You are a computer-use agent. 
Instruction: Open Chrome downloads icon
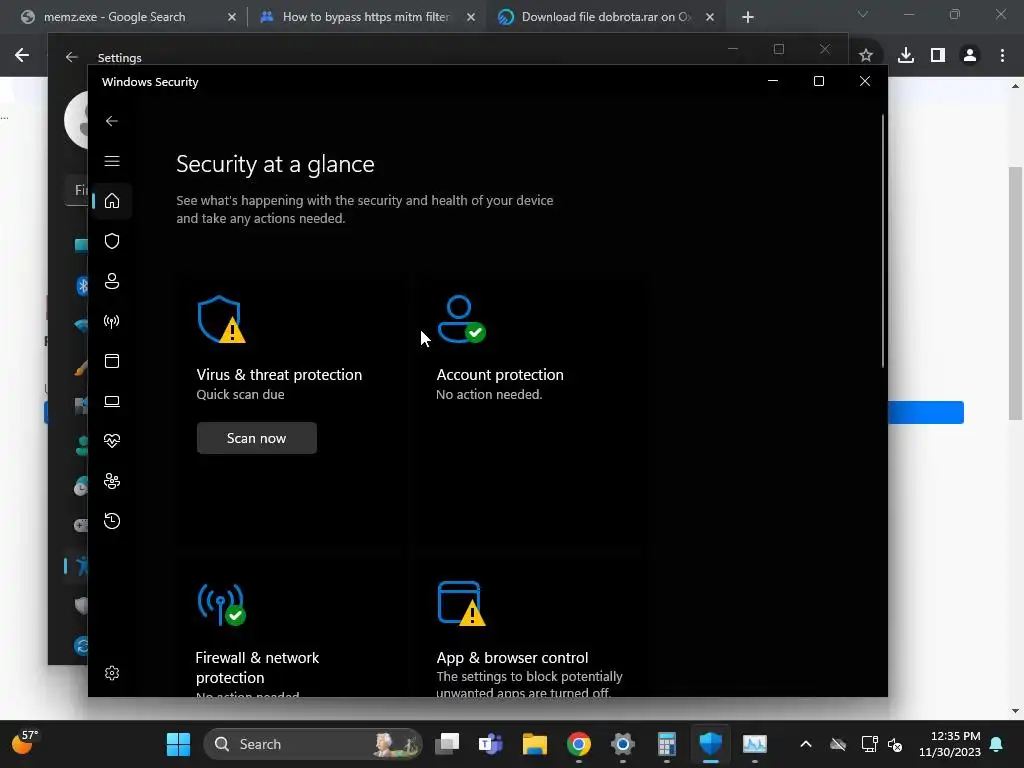point(906,56)
